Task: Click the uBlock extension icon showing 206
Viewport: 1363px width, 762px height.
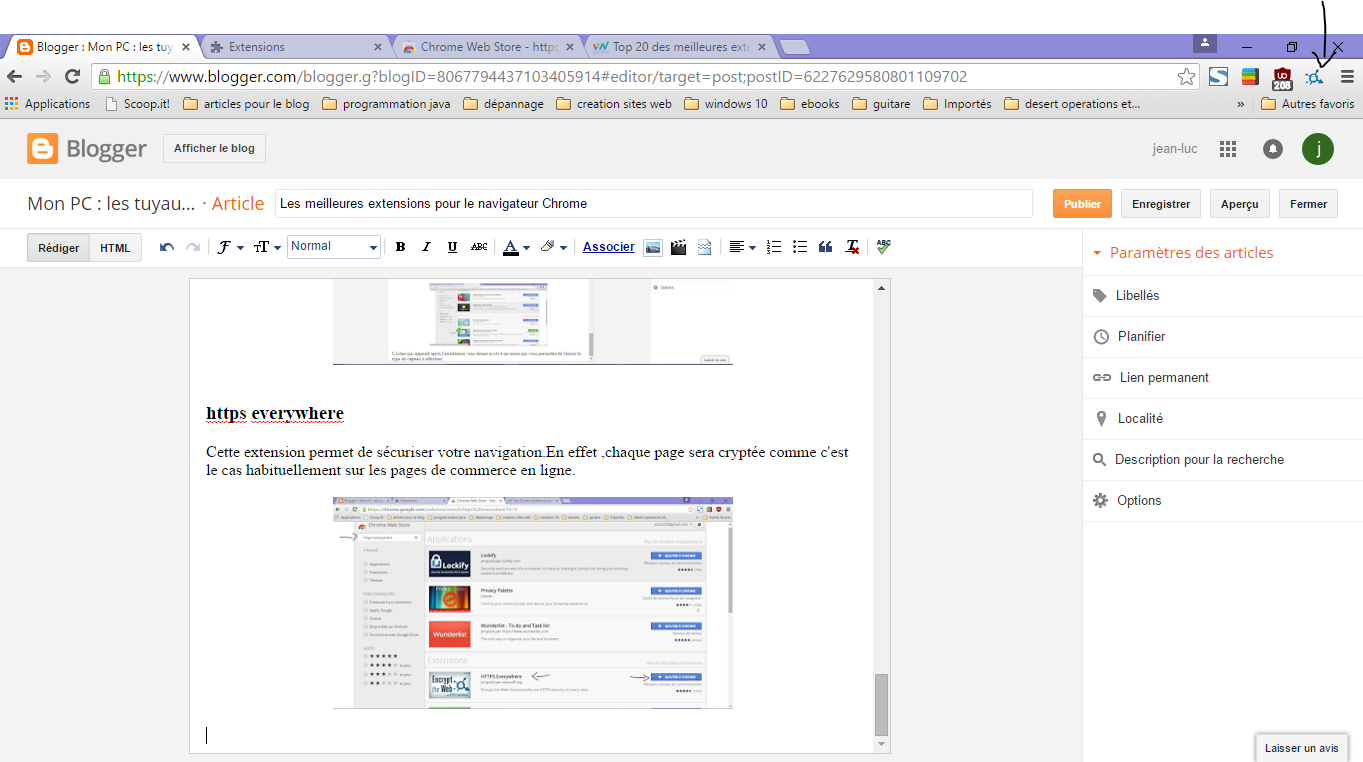Action: pyautogui.click(x=1282, y=78)
